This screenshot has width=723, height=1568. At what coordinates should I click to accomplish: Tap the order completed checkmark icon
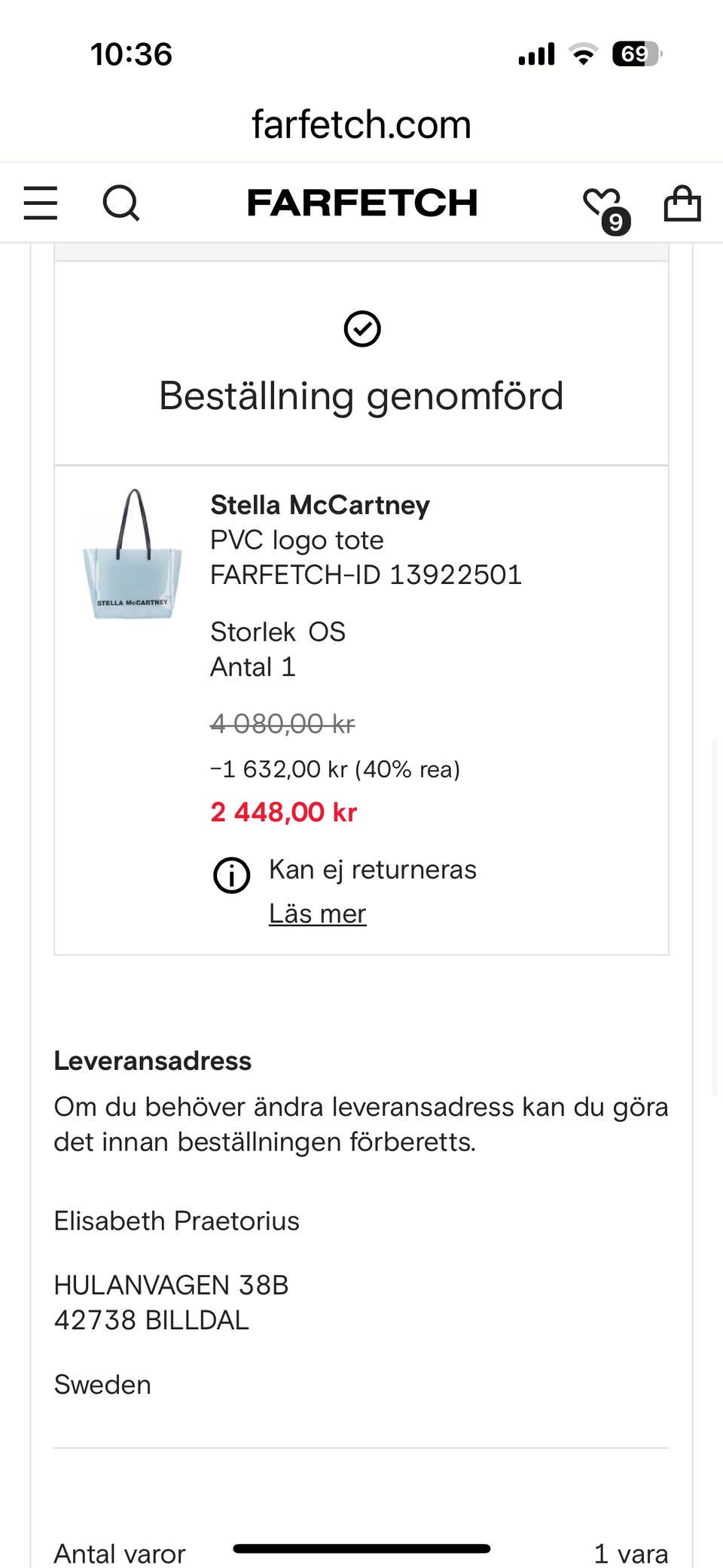[362, 329]
